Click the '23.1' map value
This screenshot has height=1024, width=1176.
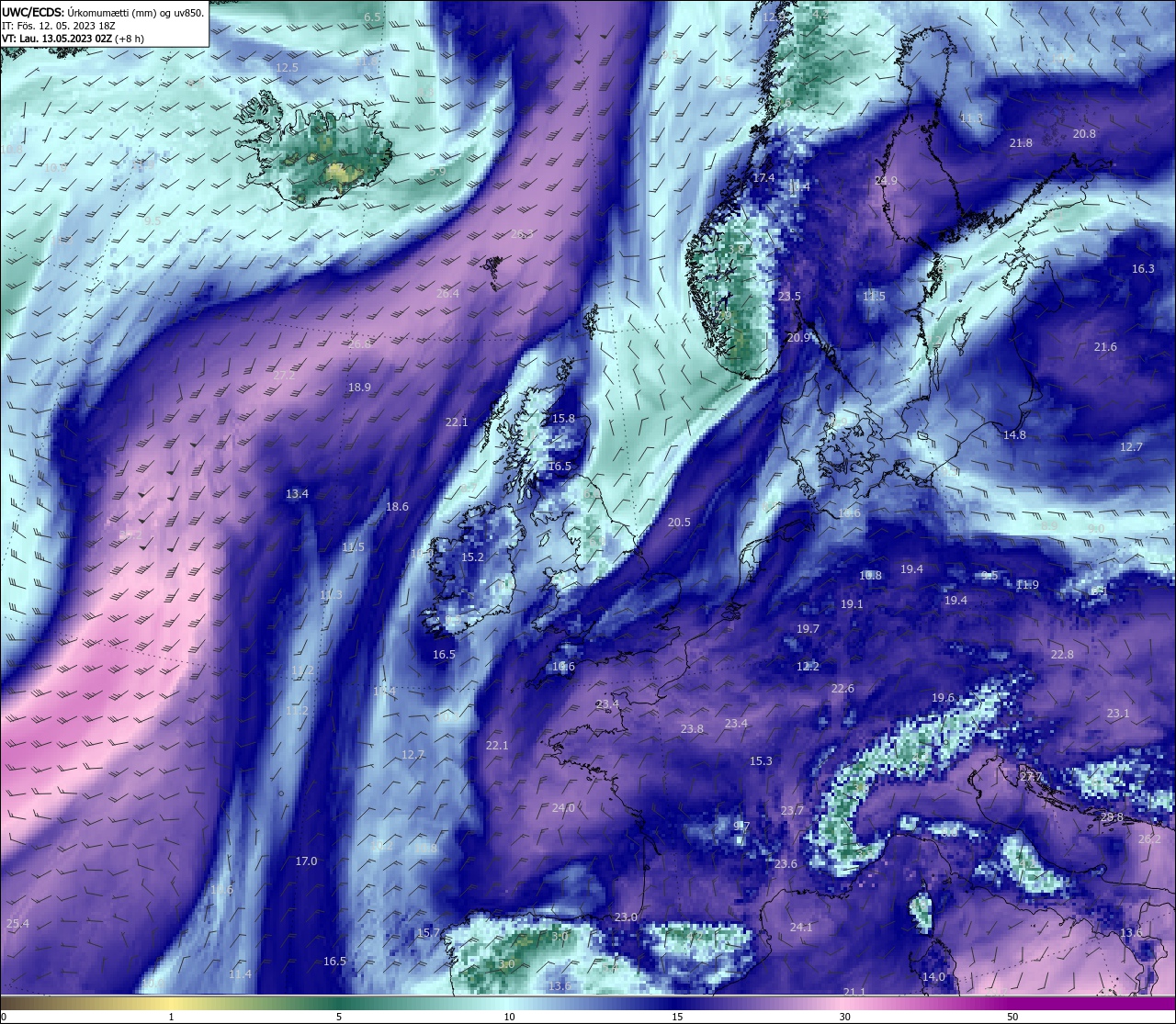pos(1118,714)
